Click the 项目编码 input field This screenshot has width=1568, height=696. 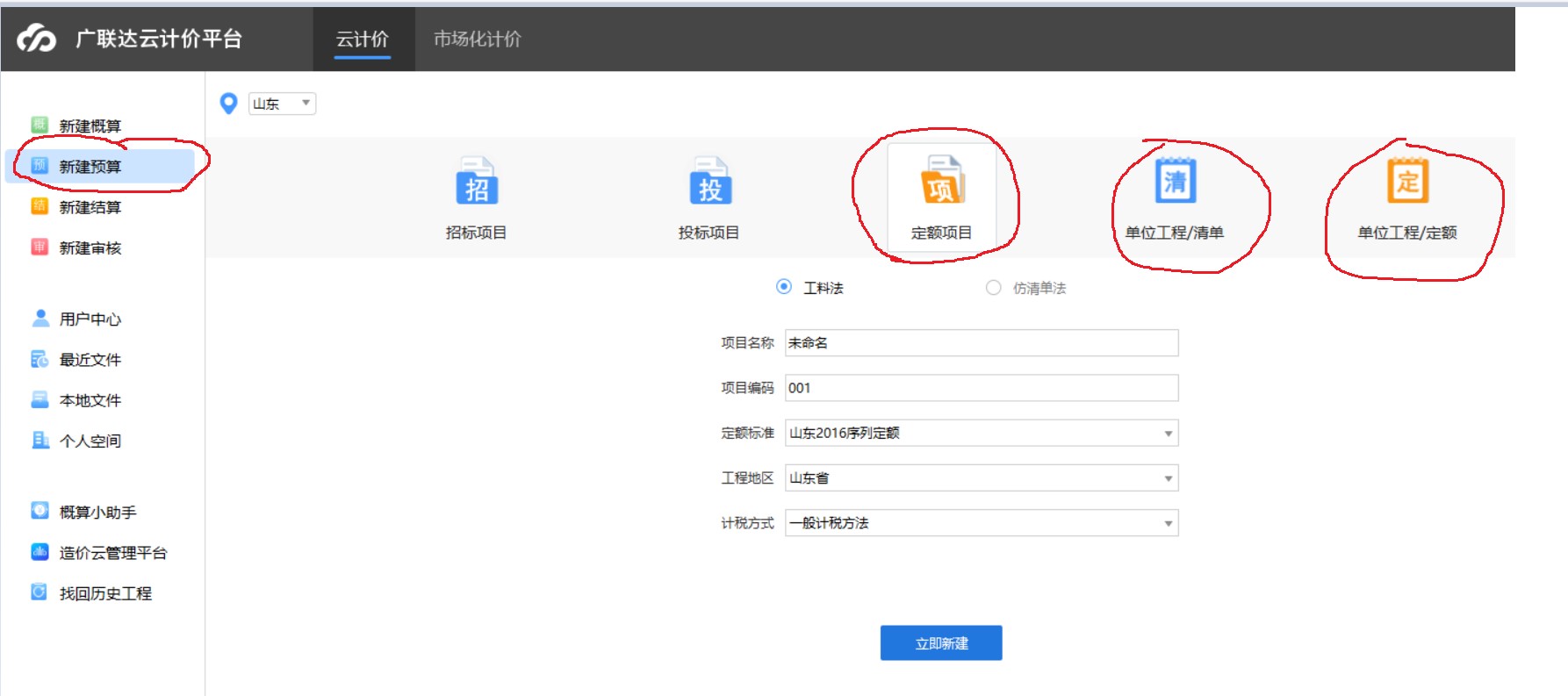(982, 388)
